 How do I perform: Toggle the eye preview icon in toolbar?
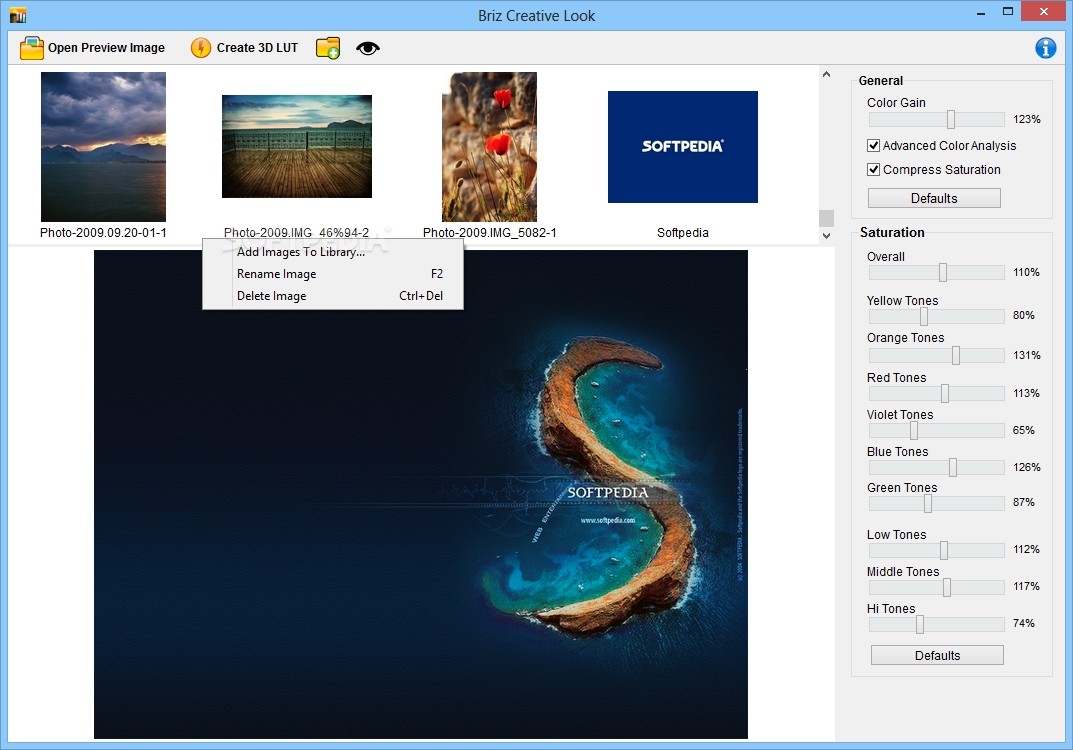367,48
